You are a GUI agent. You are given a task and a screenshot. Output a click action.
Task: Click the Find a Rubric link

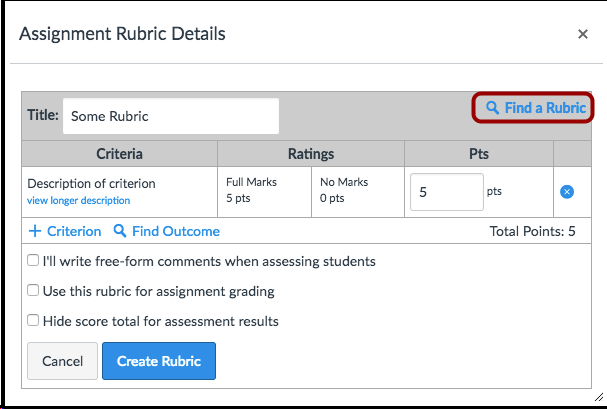point(535,108)
